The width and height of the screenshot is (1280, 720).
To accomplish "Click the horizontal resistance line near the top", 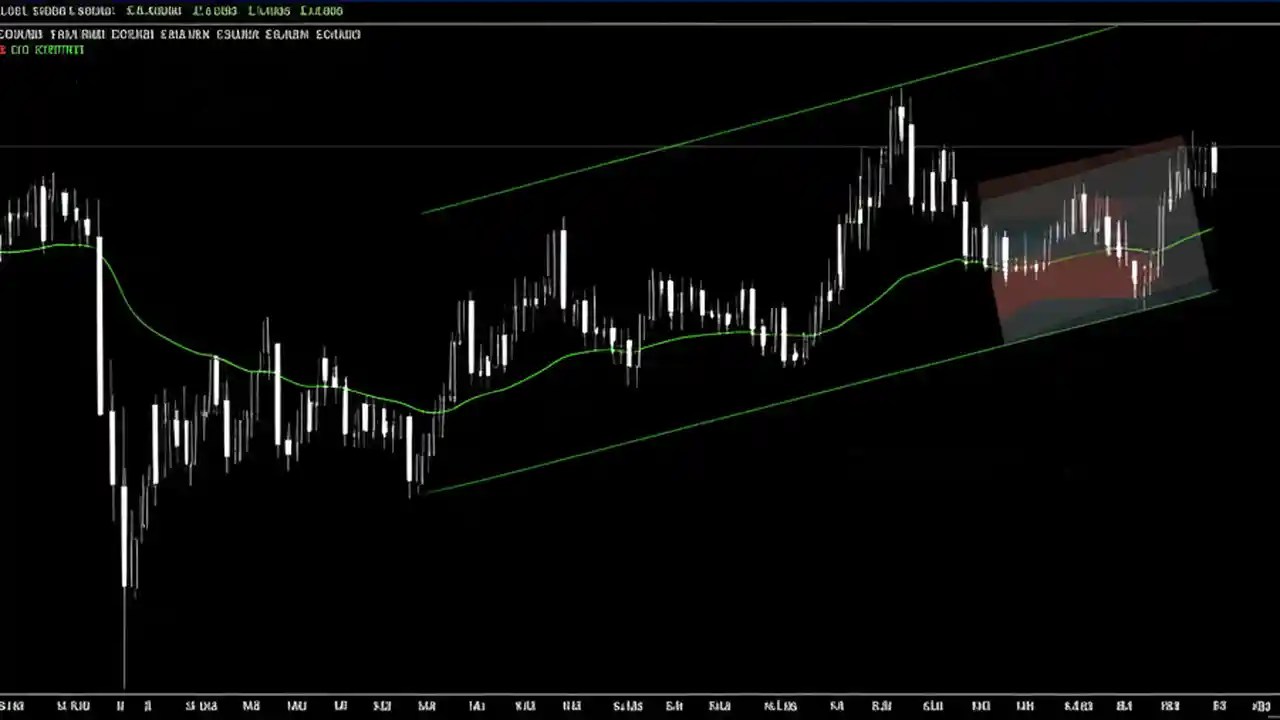I will pyautogui.click(x=400, y=147).
